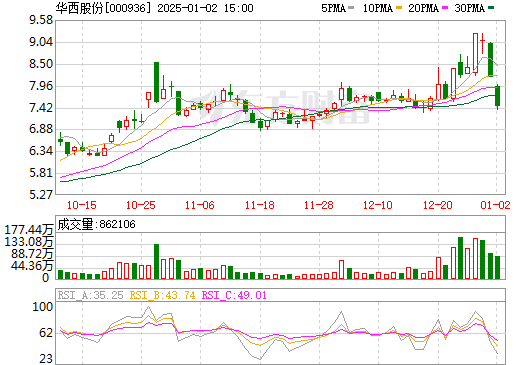Select the 12-20 date axis label
Screen dimensions: 520x365
(x=438, y=205)
